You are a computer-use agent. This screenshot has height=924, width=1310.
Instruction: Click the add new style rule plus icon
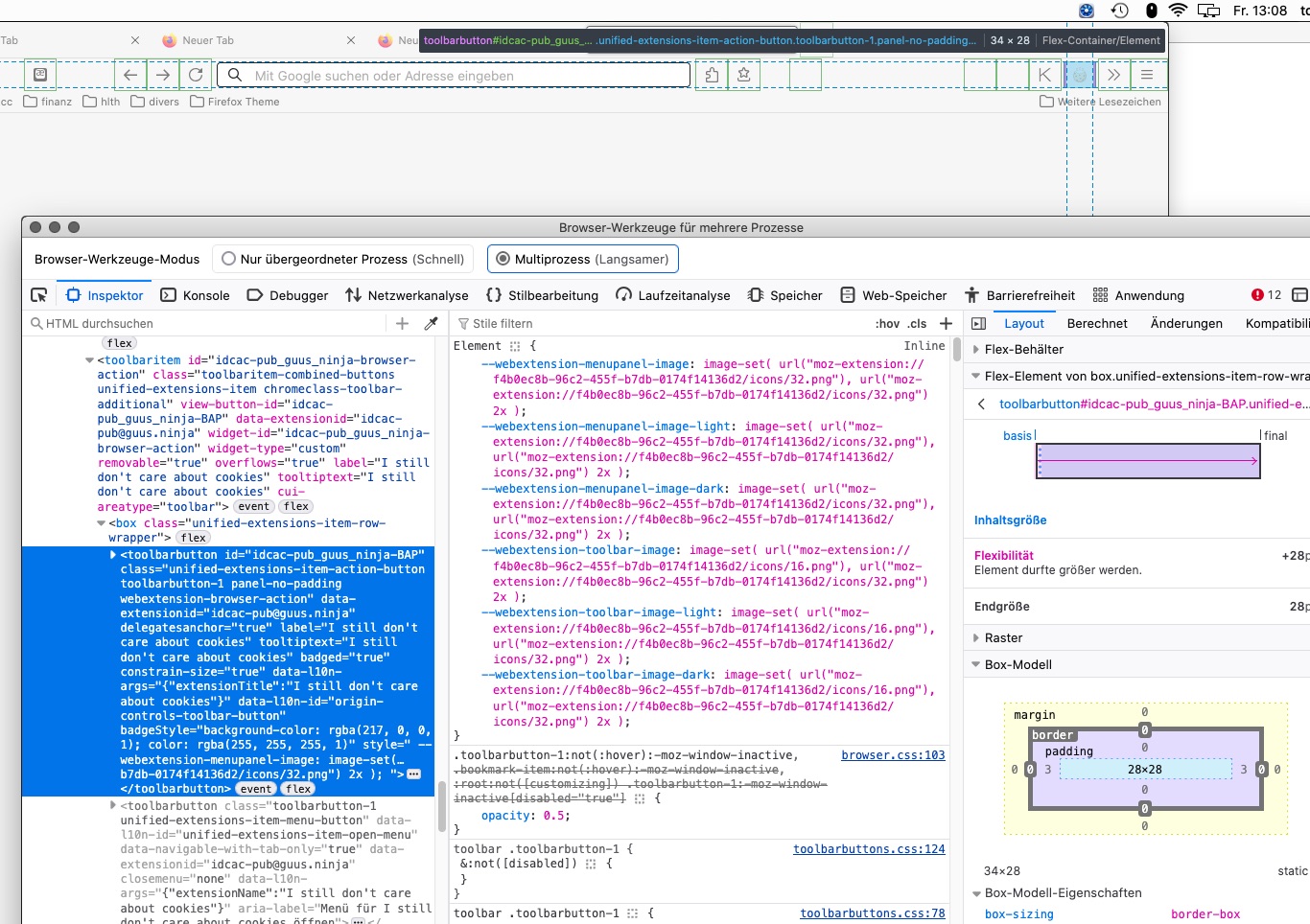946,324
